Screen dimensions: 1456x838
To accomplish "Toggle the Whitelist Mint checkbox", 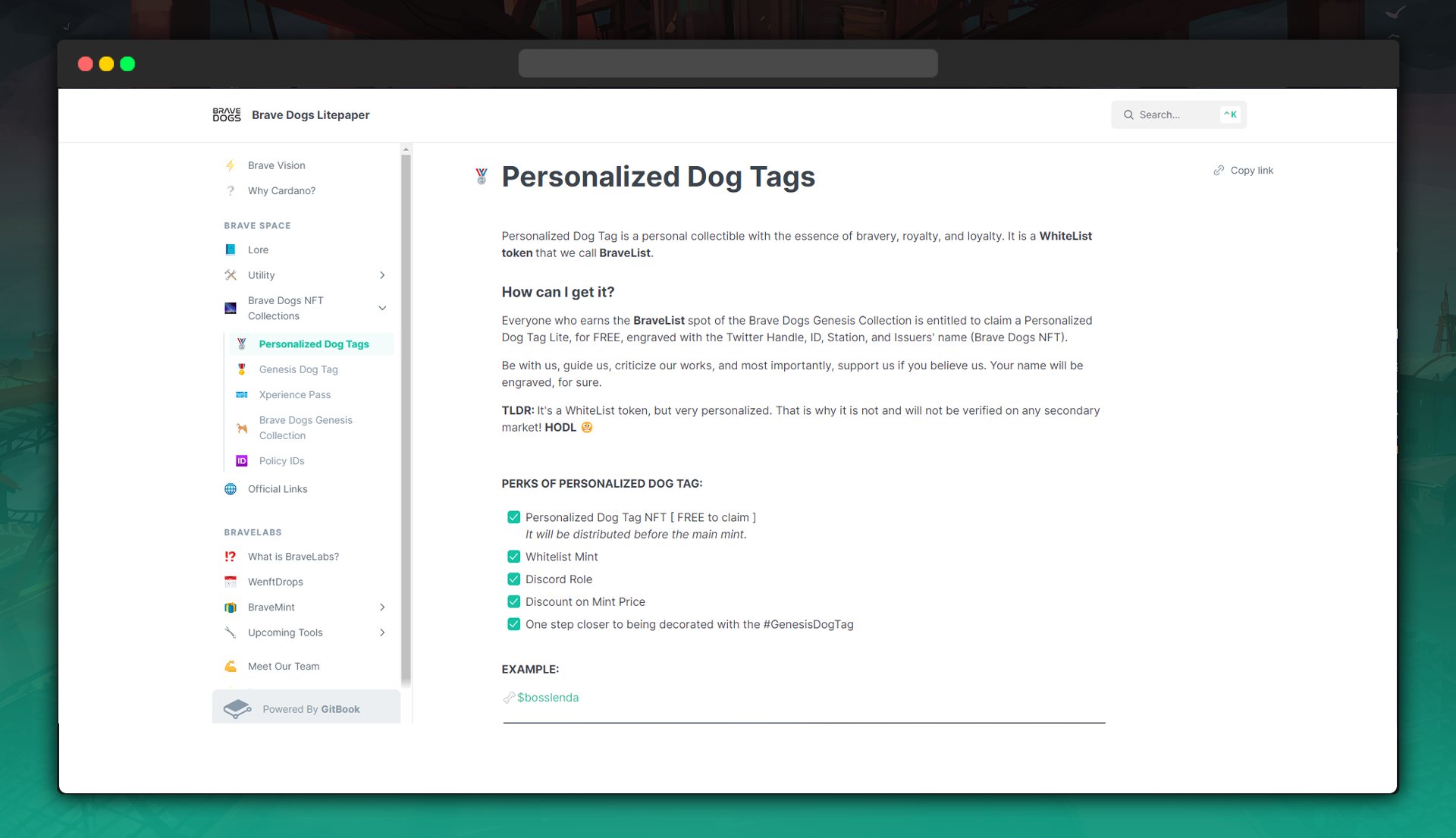I will tap(513, 557).
